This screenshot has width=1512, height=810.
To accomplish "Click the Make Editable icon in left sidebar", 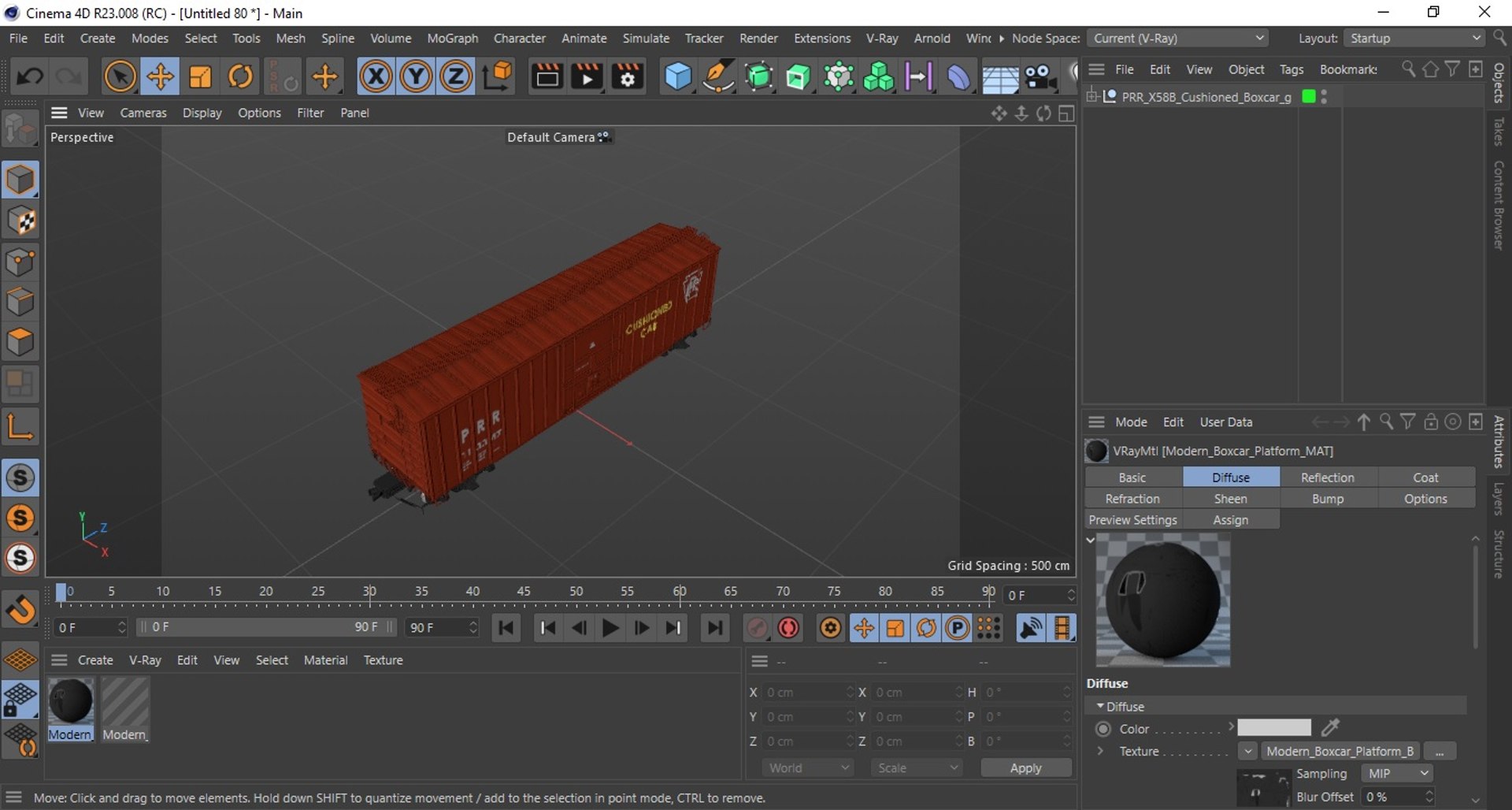I will (x=20, y=130).
